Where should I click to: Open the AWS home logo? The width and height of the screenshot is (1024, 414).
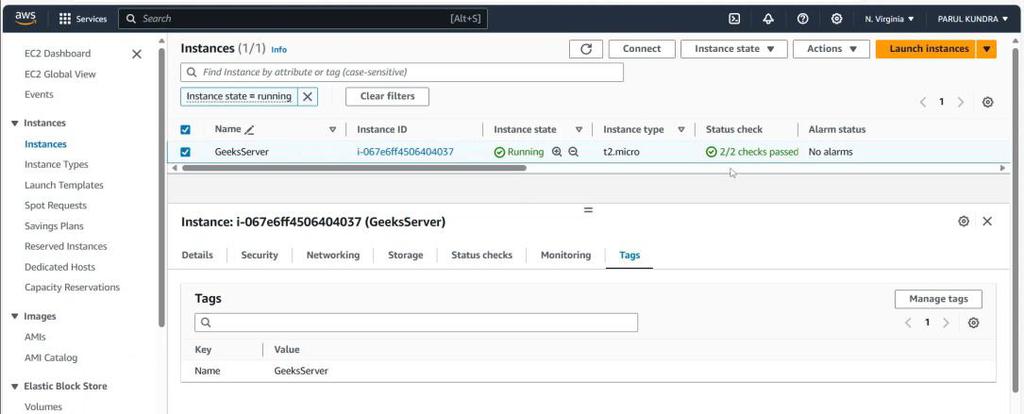[x=25, y=18]
